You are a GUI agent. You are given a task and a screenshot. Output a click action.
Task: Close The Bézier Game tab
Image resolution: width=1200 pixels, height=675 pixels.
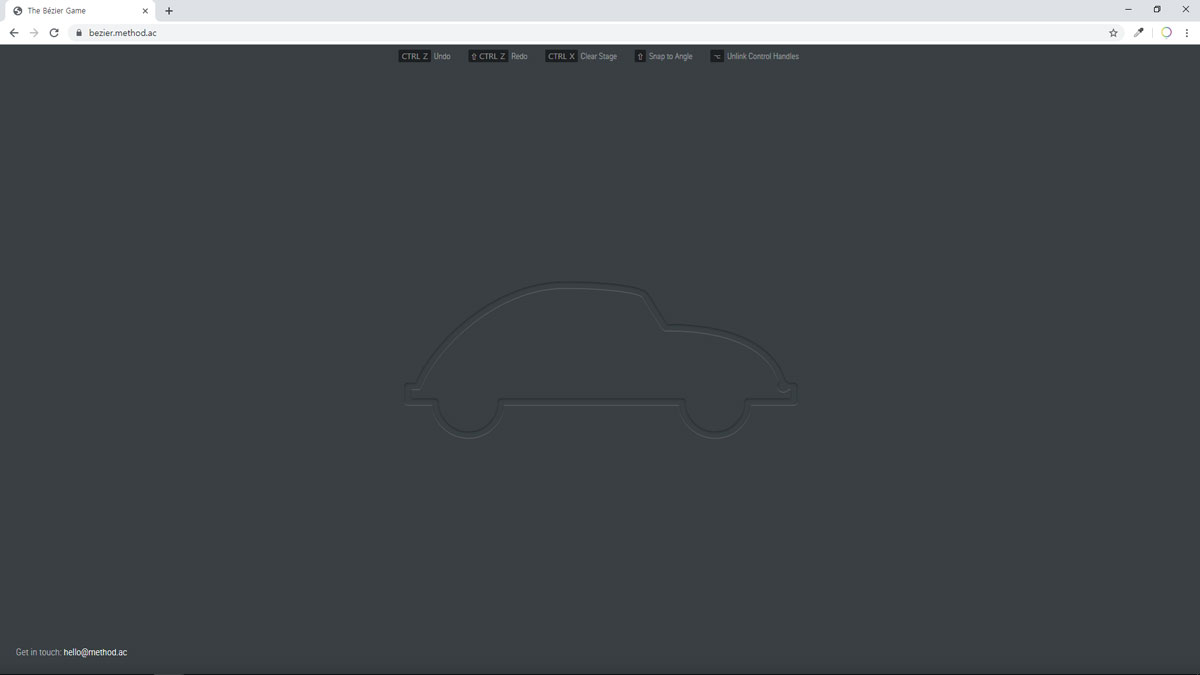pos(145,11)
